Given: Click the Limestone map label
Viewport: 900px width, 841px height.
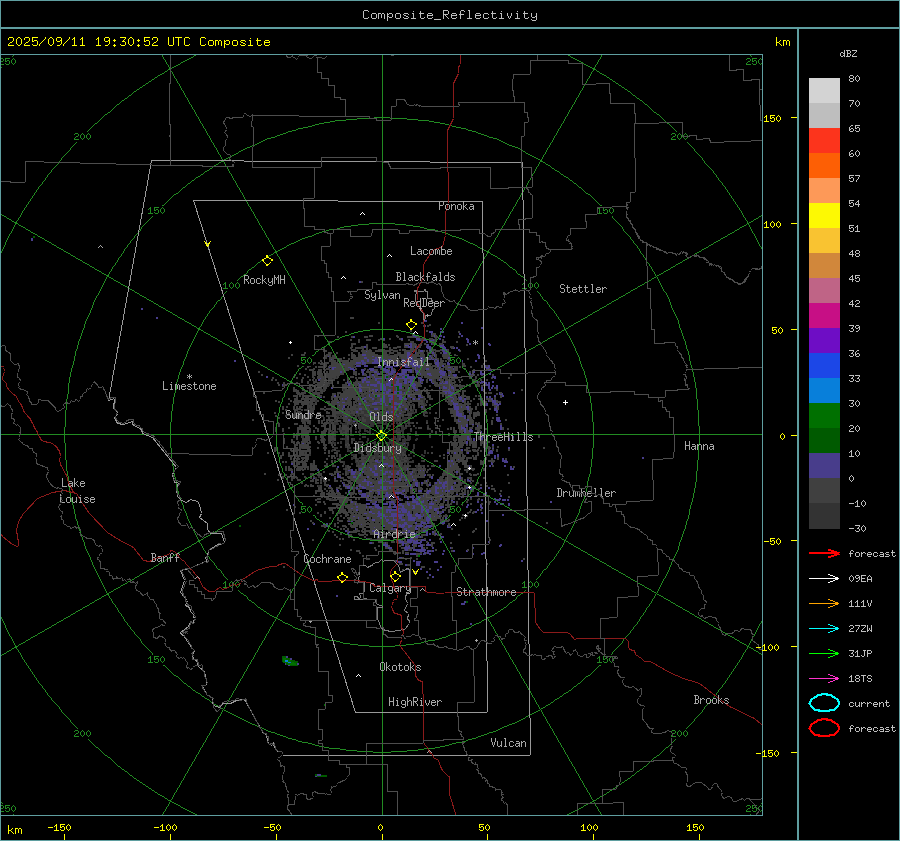Looking at the screenshot, I should tap(189, 386).
